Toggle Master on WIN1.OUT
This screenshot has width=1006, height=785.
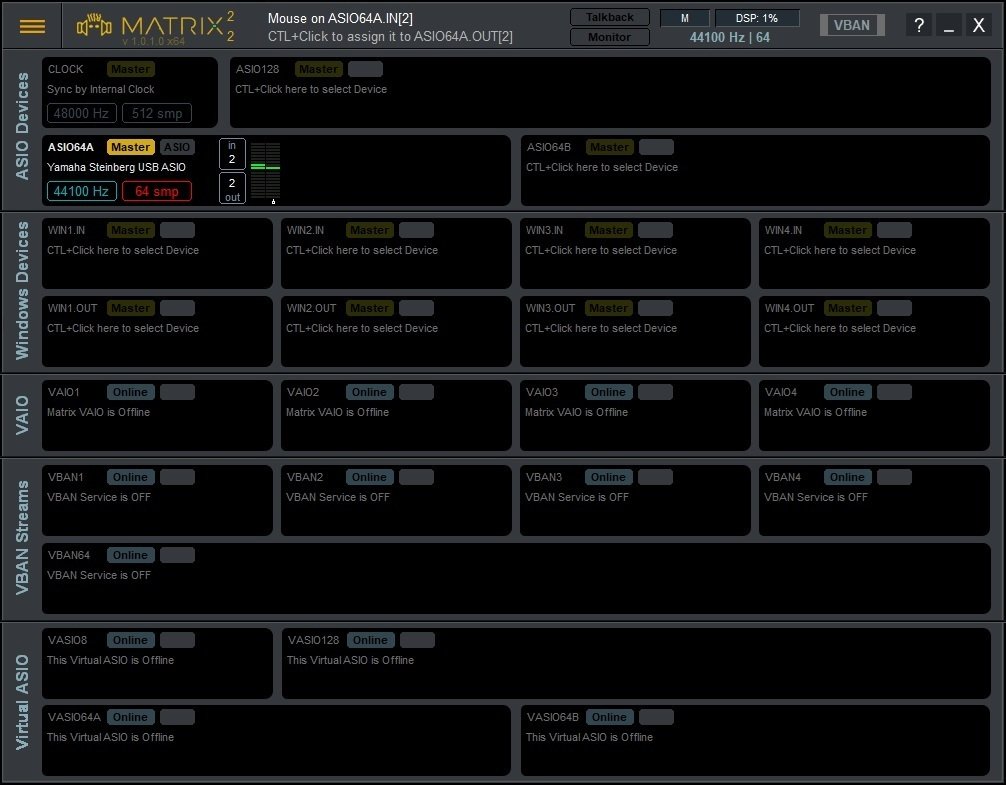(x=130, y=308)
